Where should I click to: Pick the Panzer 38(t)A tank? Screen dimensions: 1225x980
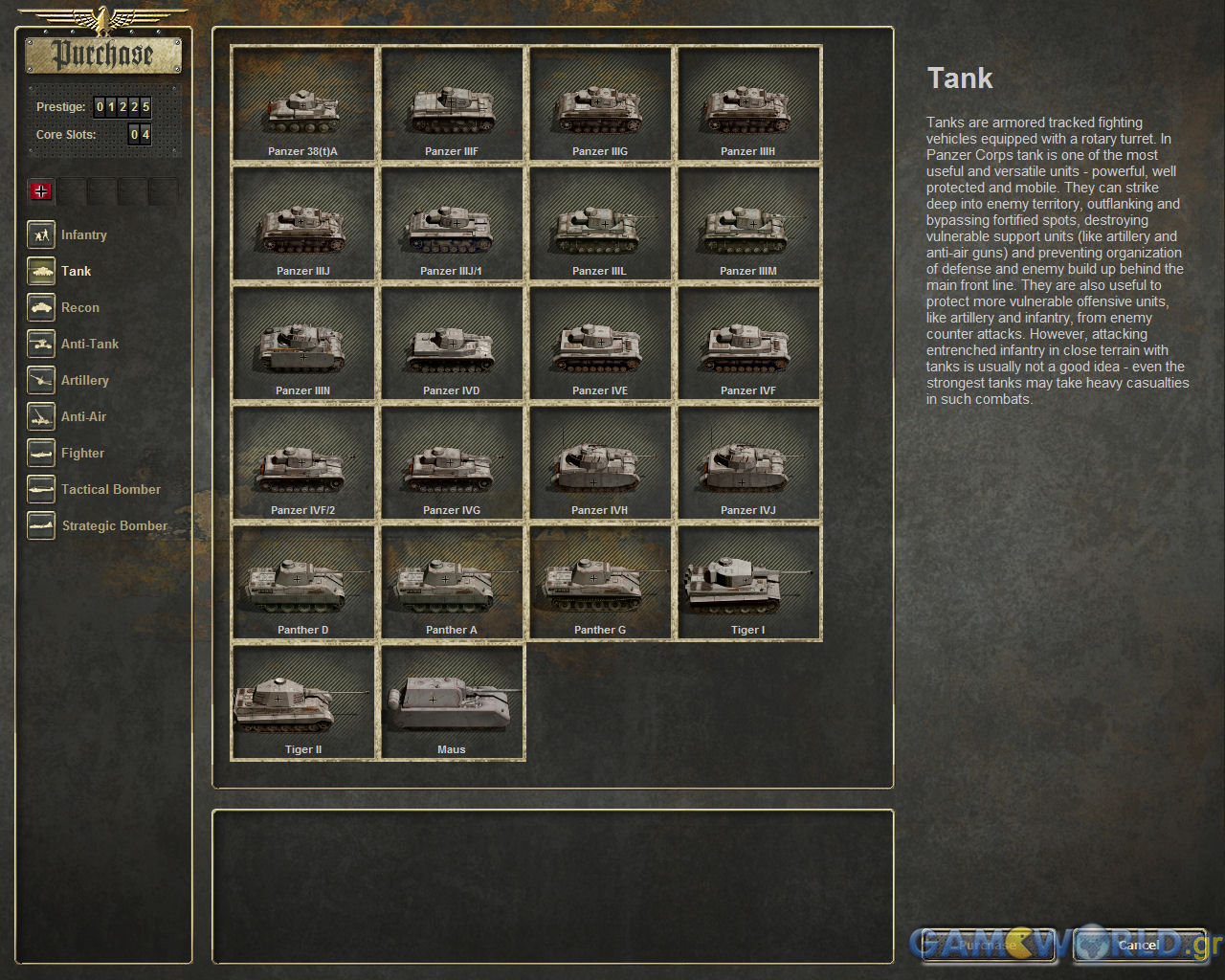point(303,103)
